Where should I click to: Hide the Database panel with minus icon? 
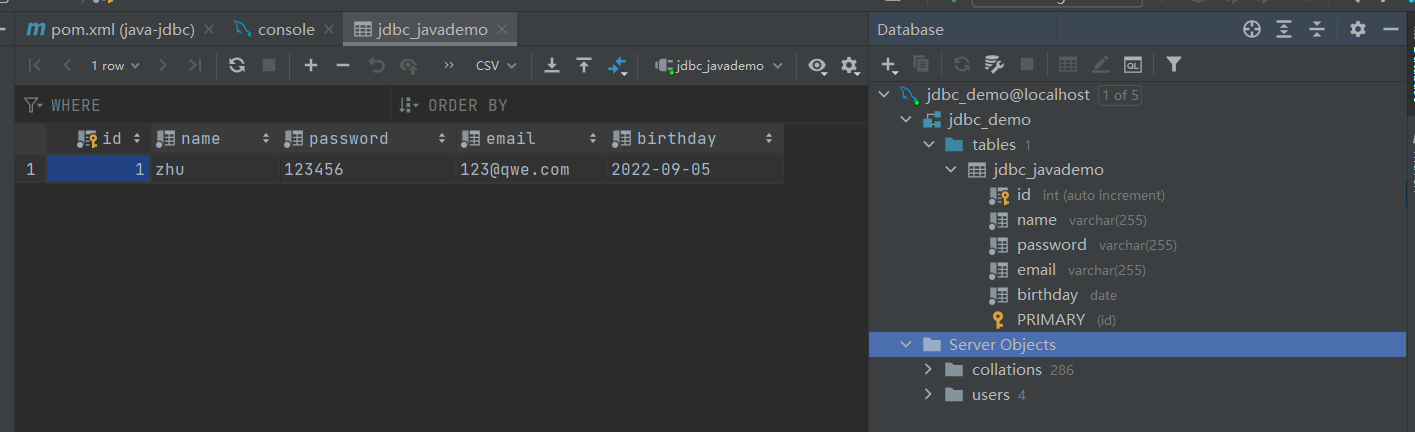tap(1390, 29)
